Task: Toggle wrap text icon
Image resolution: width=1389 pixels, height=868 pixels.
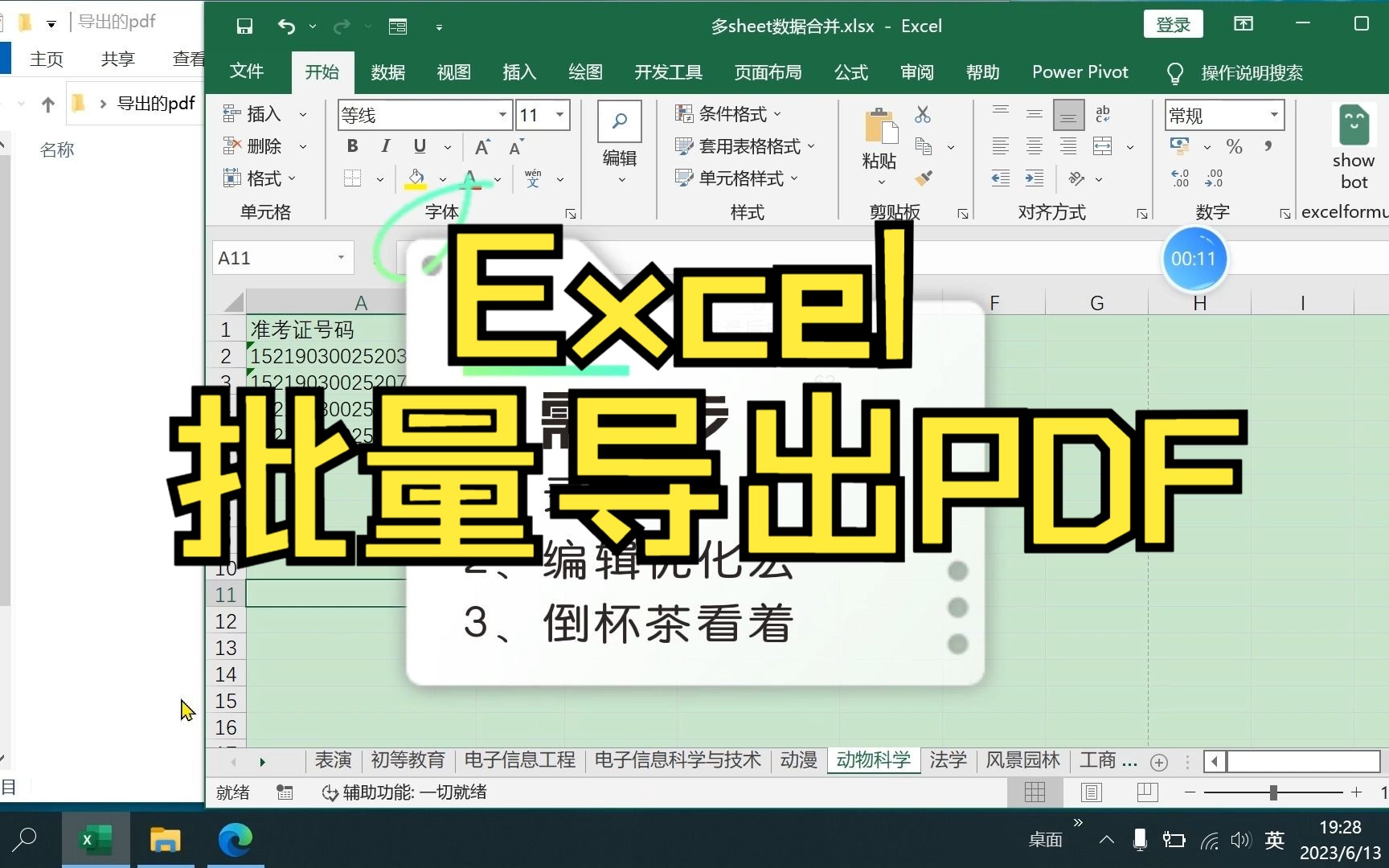Action: (x=1103, y=115)
